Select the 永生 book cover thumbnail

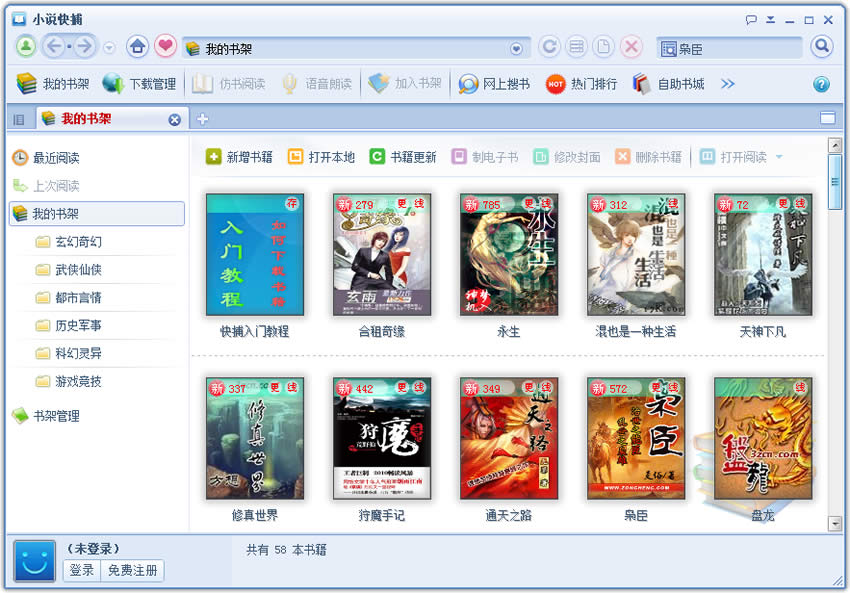tap(508, 255)
